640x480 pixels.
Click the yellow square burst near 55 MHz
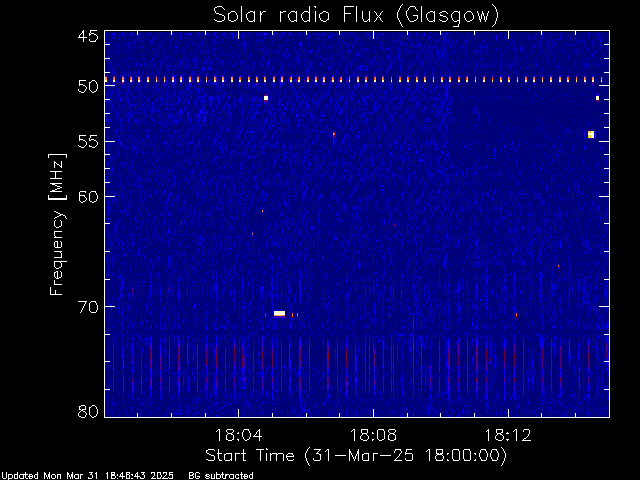point(591,135)
